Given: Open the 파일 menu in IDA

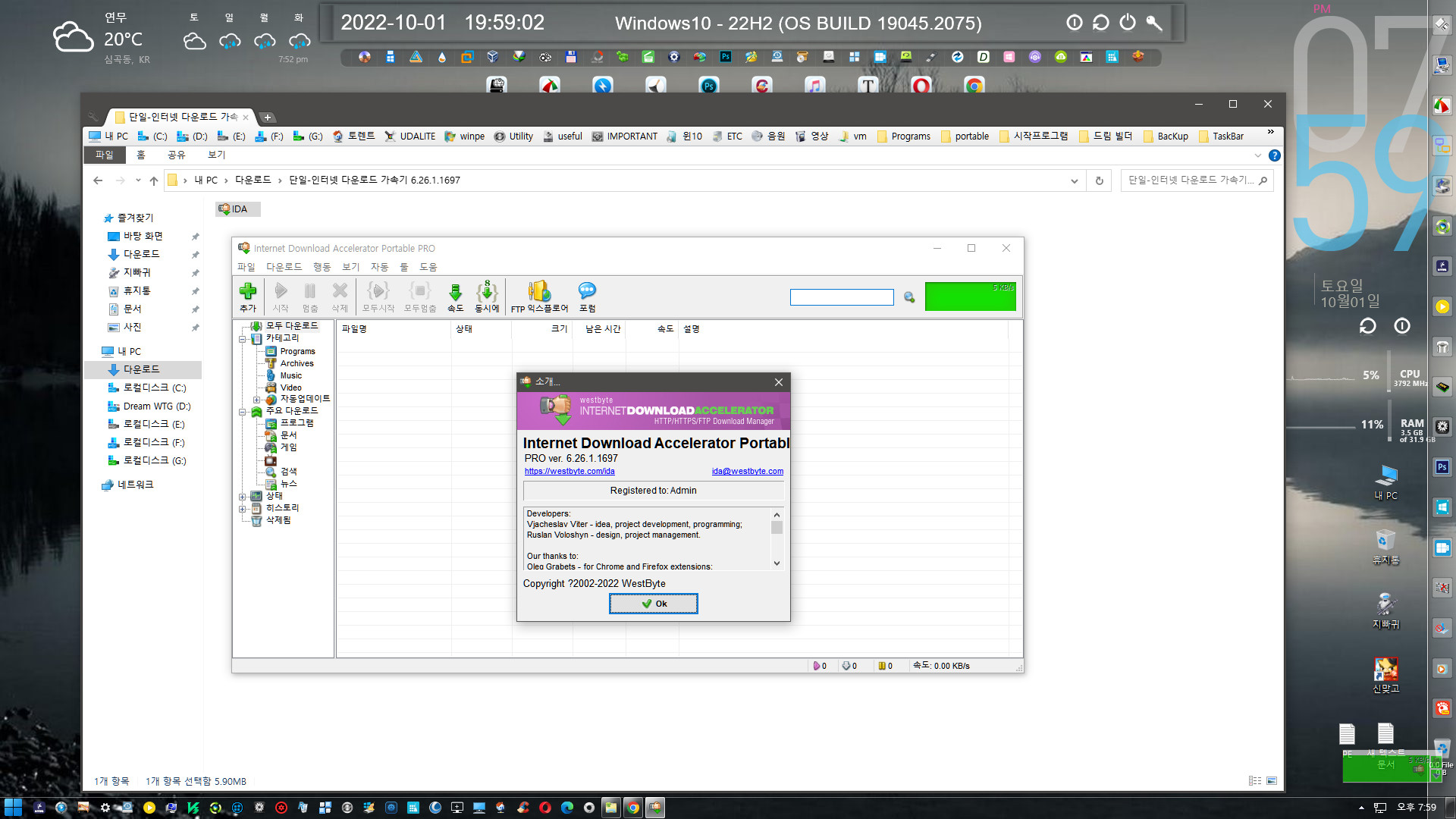Looking at the screenshot, I should click(246, 267).
